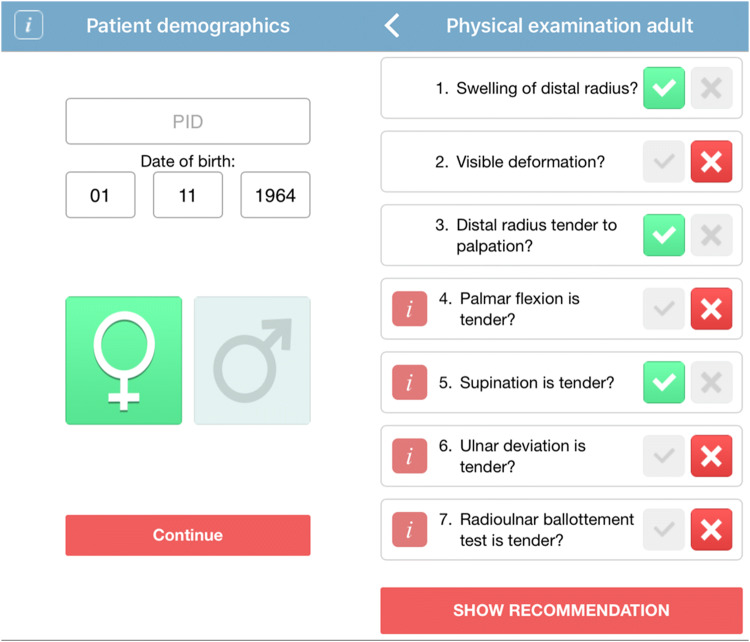Screen dimensions: 750x642
Task: Click the PID input field
Action: pyautogui.click(x=188, y=121)
